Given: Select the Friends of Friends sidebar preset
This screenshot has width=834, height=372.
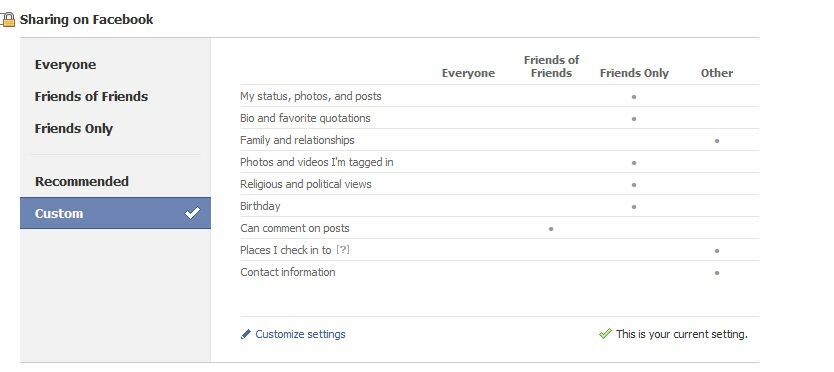Looking at the screenshot, I should point(91,97).
